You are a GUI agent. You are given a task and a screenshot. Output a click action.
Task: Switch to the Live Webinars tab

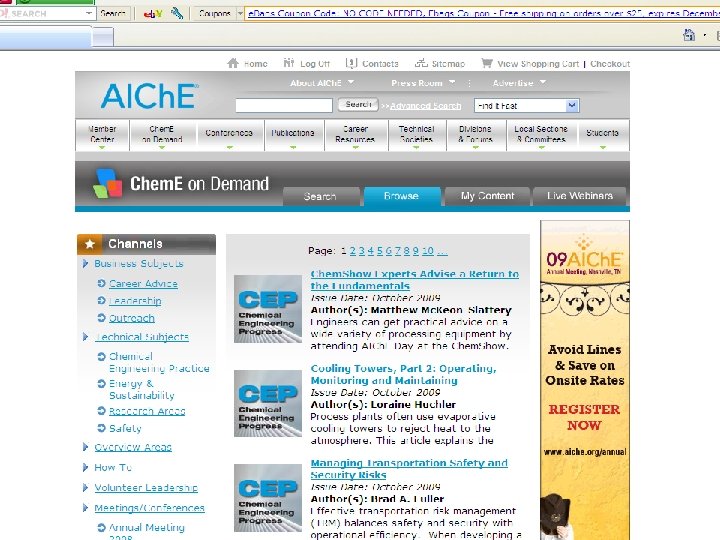pyautogui.click(x=579, y=196)
